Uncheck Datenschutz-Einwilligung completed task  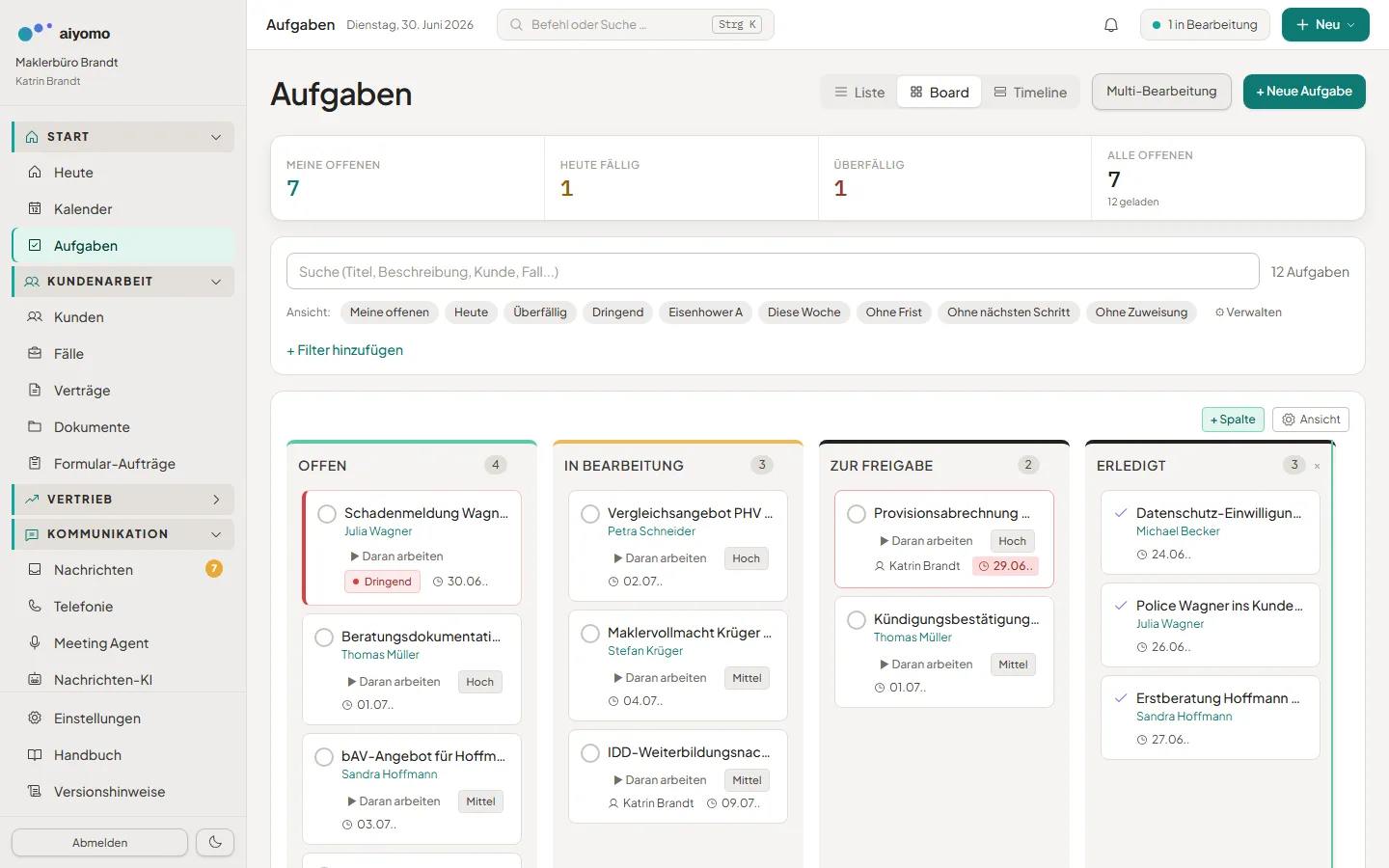point(1121,513)
